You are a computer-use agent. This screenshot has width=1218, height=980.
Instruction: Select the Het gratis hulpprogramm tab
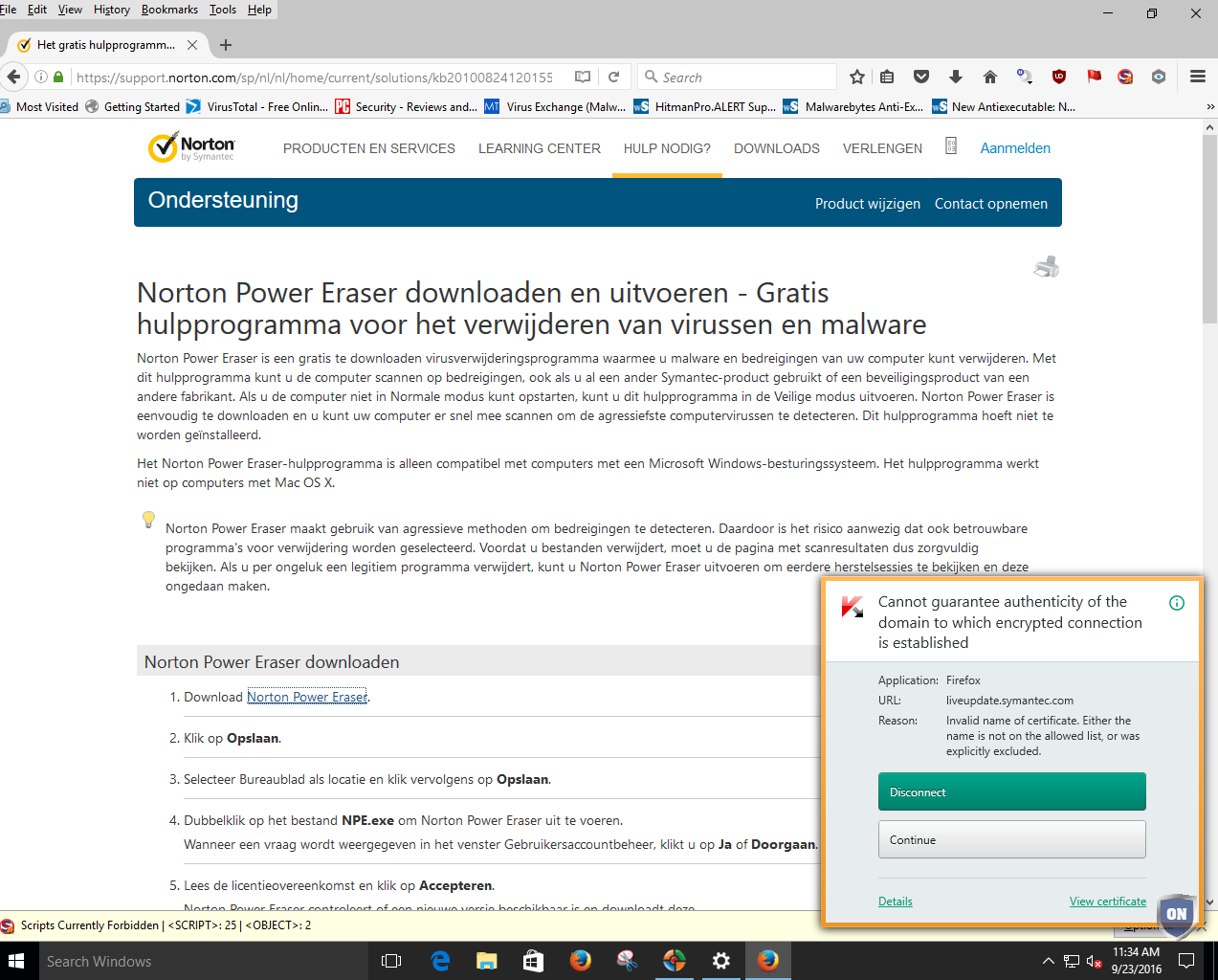(105, 45)
